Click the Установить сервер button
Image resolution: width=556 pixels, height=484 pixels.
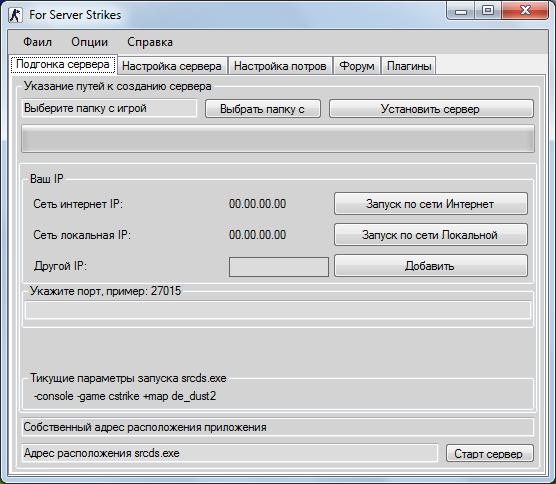431,109
